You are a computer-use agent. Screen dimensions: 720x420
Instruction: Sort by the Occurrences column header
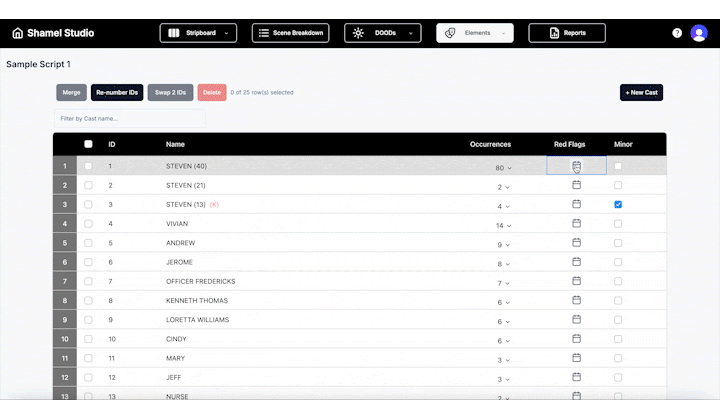tap(490, 144)
